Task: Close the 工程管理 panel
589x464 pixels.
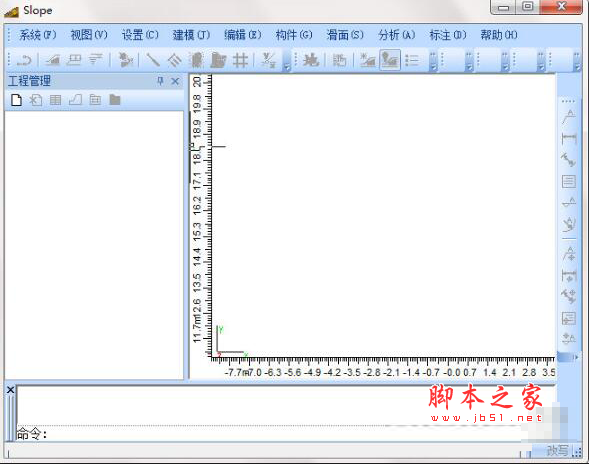Action: click(x=175, y=81)
